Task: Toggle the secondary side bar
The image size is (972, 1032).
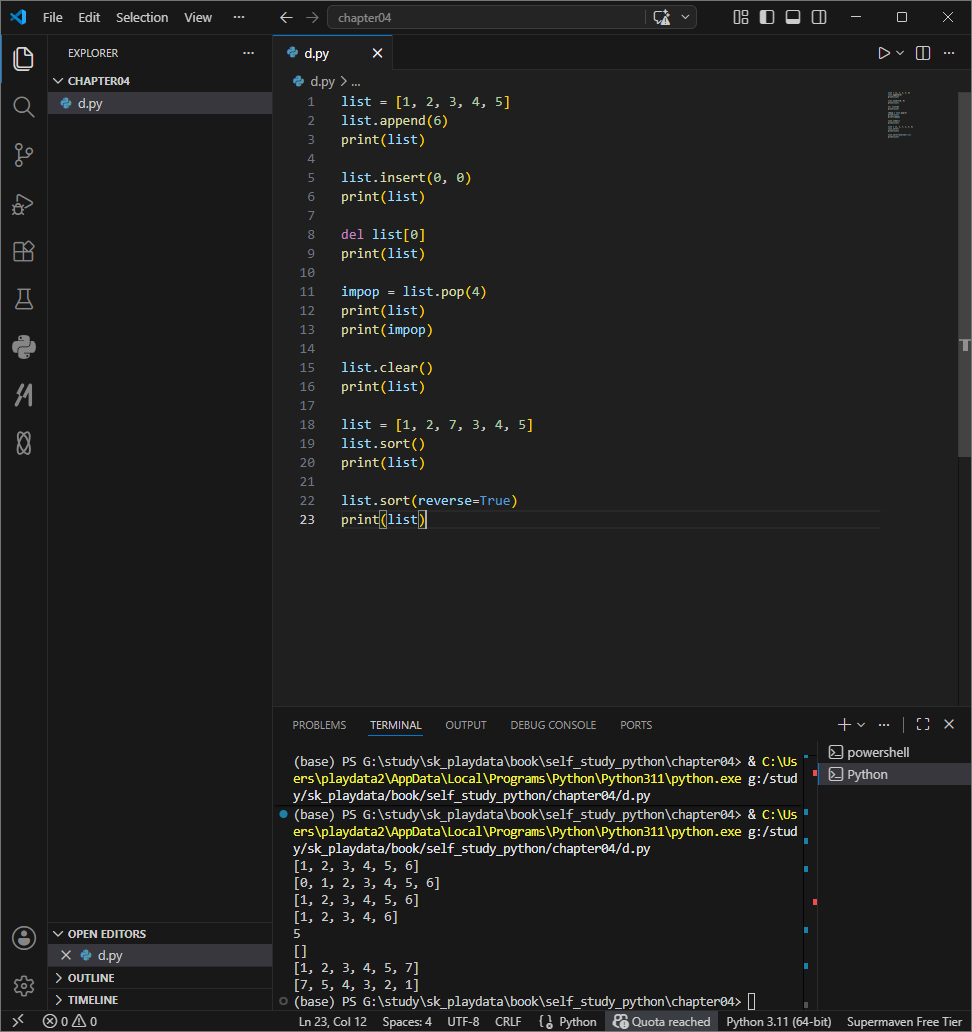Action: coord(819,18)
